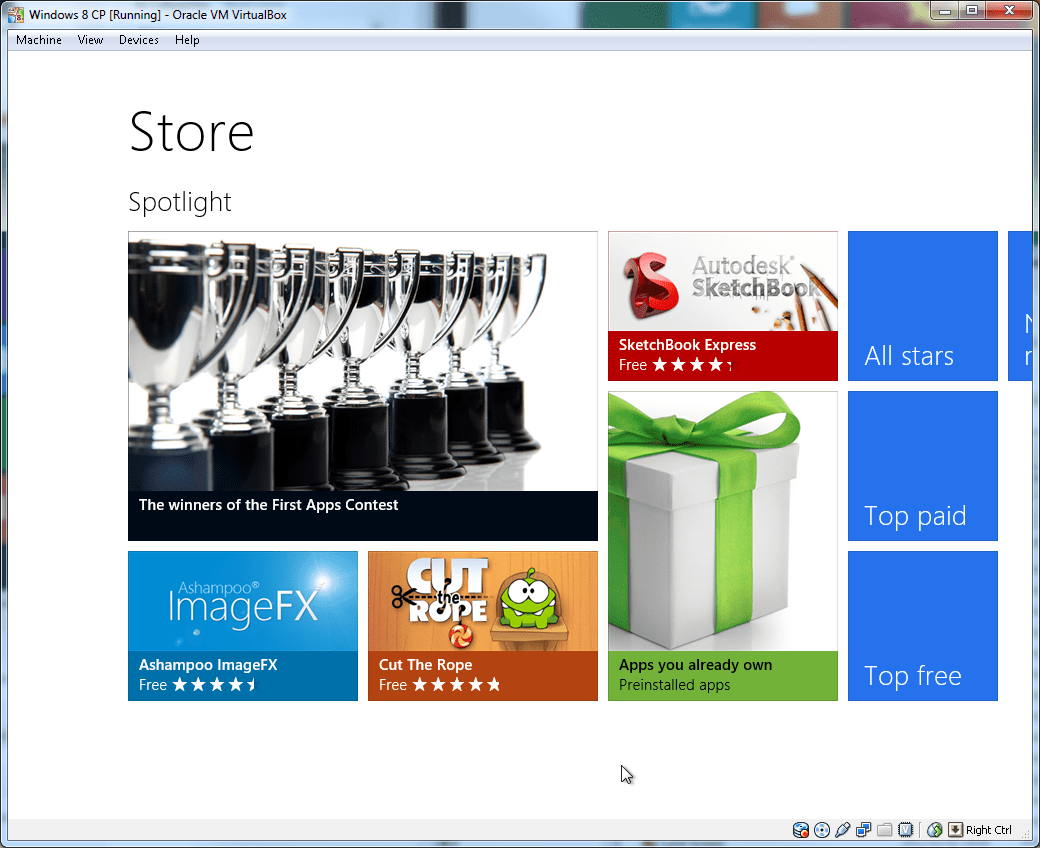Click the Spotlight section heading
The width and height of the screenshot is (1040, 848).
(180, 202)
